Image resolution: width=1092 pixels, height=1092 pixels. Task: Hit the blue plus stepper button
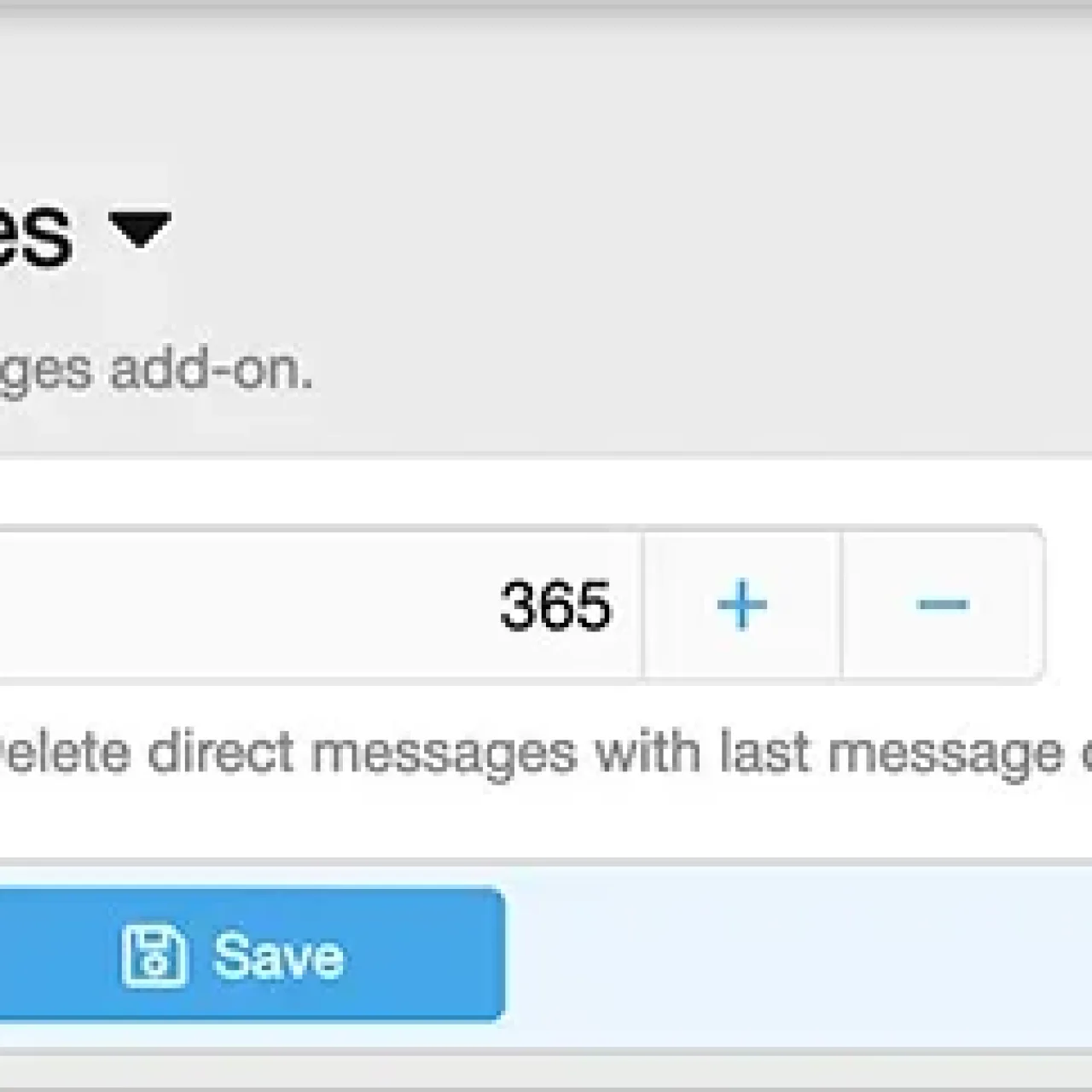pos(741,605)
